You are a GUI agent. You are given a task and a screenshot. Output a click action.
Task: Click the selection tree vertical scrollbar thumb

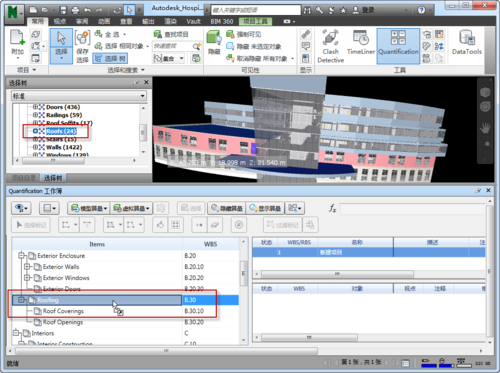[143, 133]
